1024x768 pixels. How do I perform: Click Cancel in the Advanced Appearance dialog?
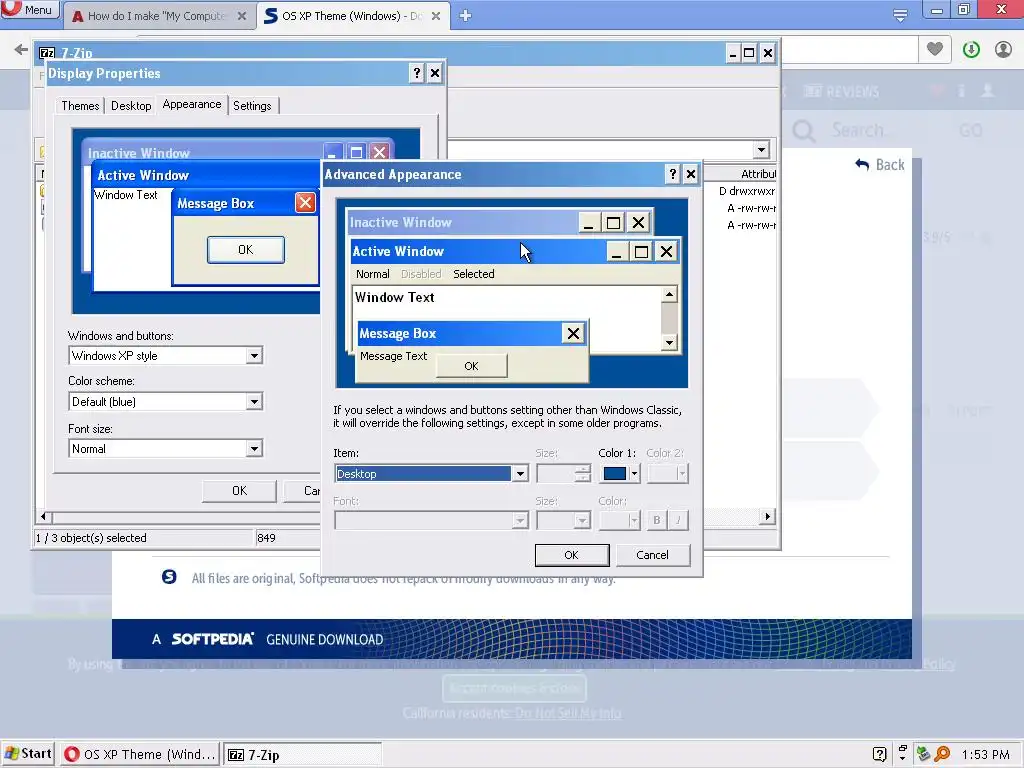[x=652, y=555]
